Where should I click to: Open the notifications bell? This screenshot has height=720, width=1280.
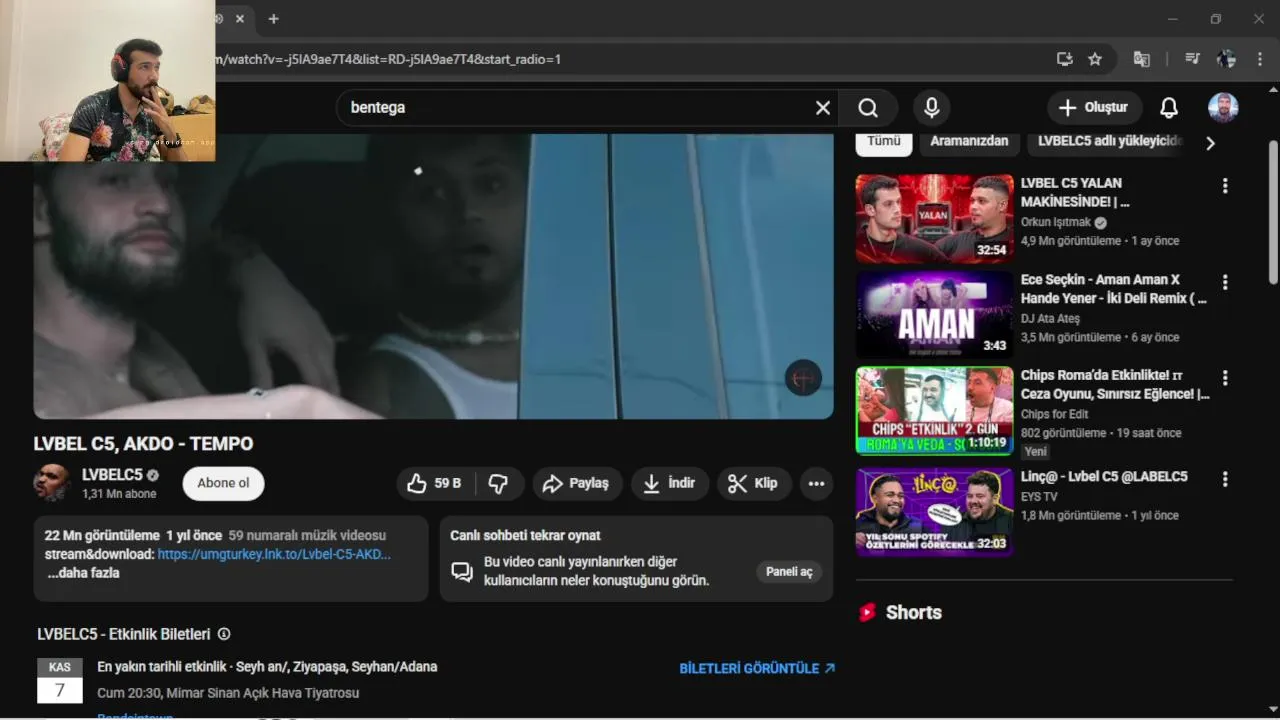(1169, 107)
